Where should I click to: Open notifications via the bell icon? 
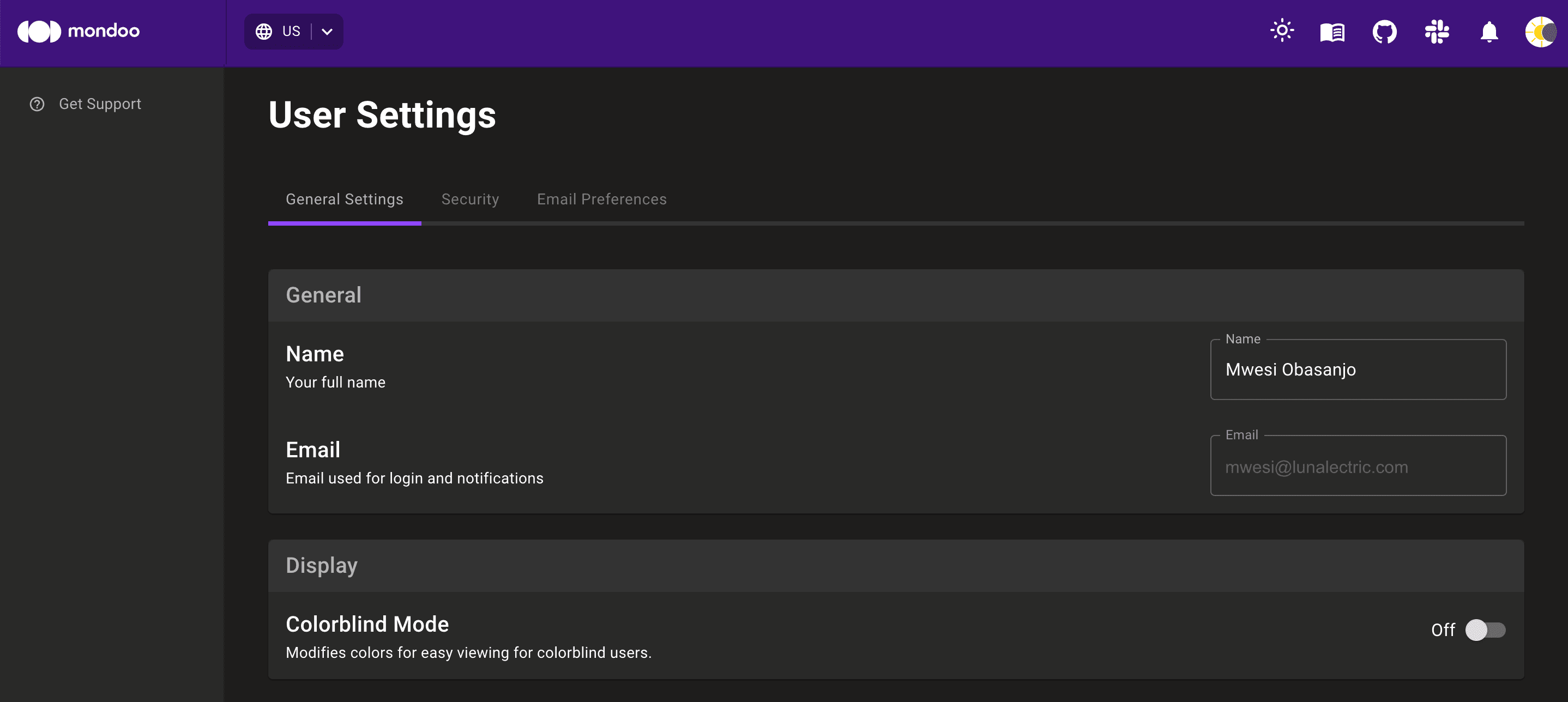[1489, 32]
